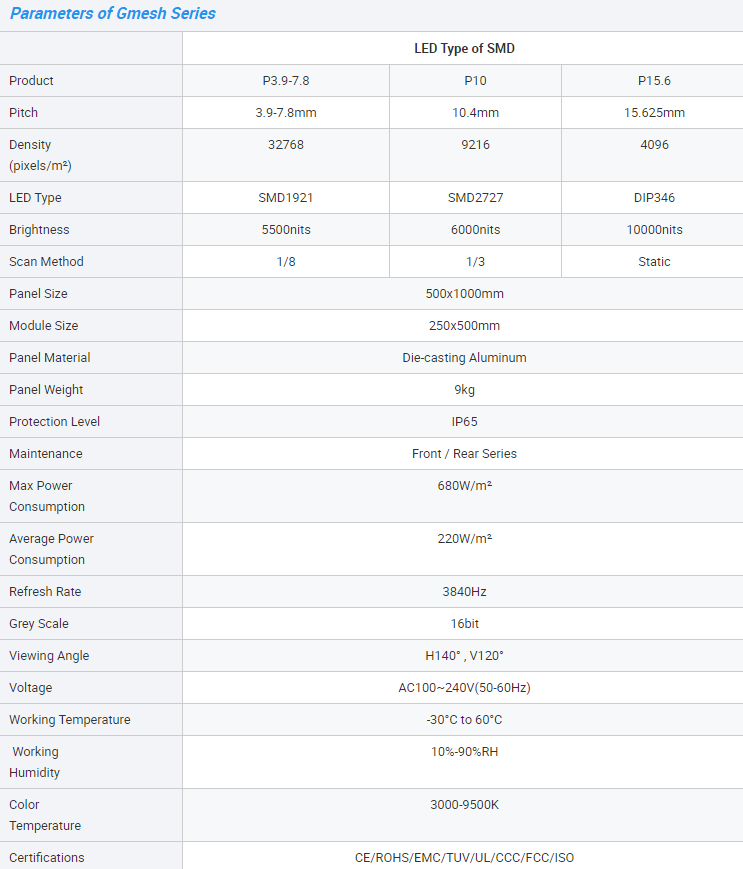Click the P15.6 product cell

coord(654,81)
